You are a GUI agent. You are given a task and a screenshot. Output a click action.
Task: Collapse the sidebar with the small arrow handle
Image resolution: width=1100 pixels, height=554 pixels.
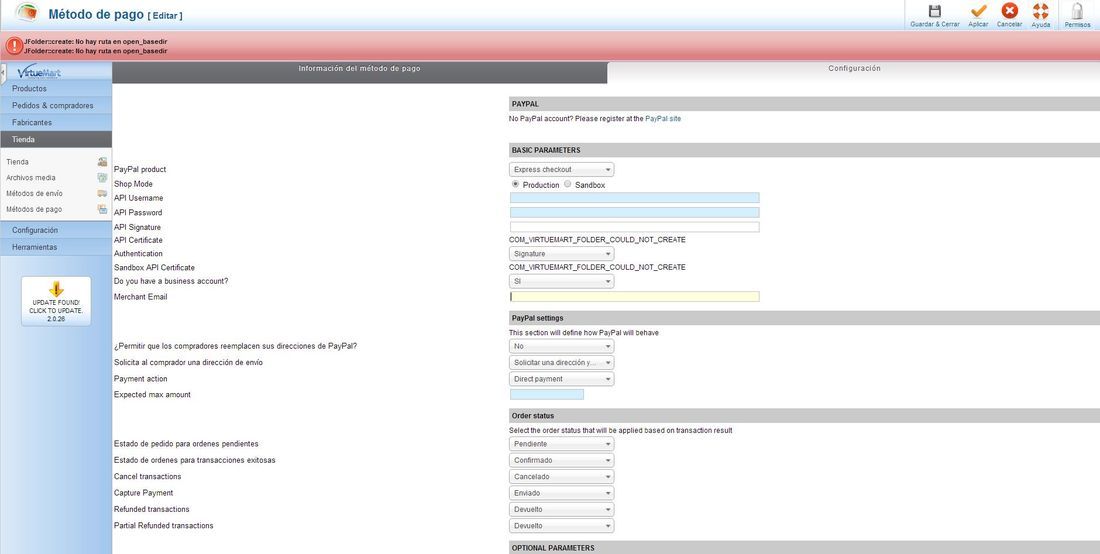3,71
